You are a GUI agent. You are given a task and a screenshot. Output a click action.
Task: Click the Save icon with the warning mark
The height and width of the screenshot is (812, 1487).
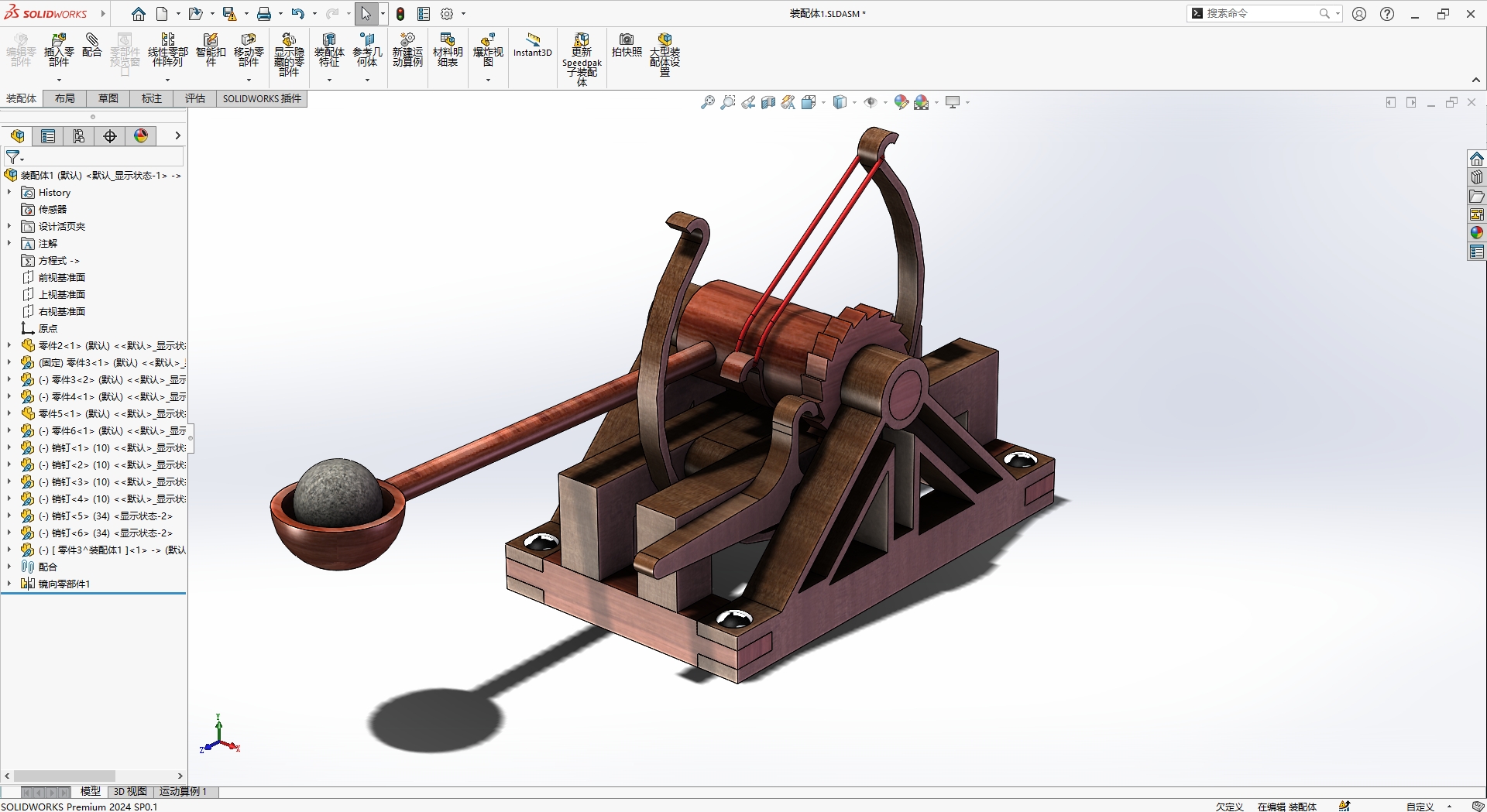pyautogui.click(x=229, y=14)
